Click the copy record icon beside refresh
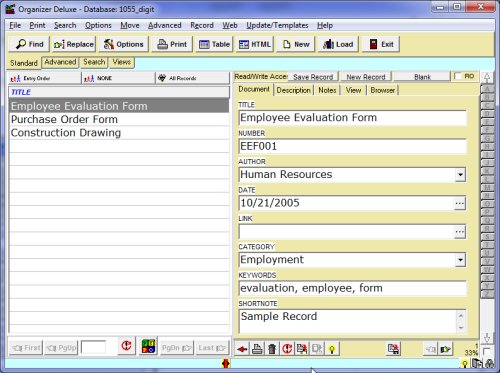 (302, 349)
